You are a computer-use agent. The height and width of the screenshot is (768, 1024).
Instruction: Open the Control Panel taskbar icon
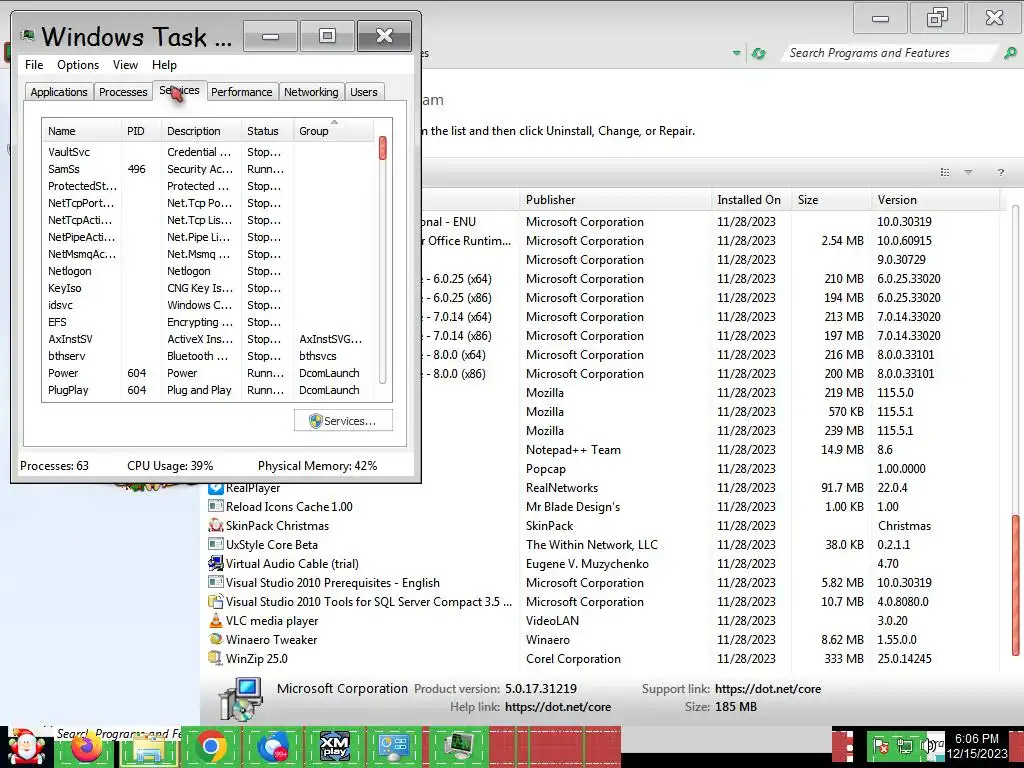tap(395, 746)
